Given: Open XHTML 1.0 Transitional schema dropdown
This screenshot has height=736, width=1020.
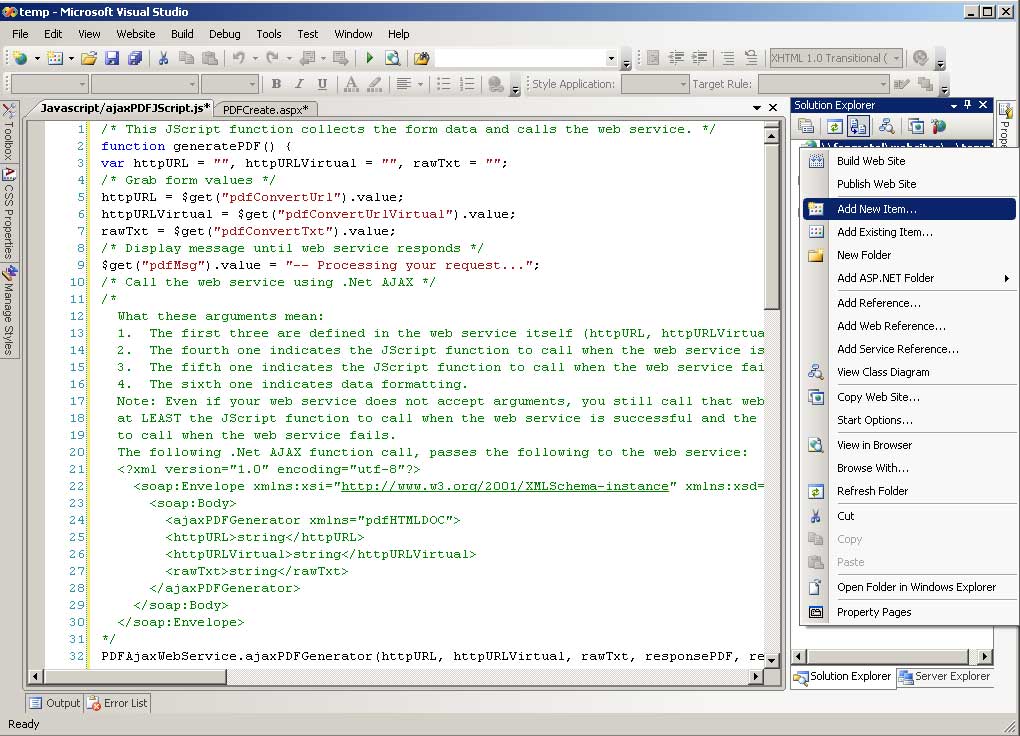Looking at the screenshot, I should [896, 58].
